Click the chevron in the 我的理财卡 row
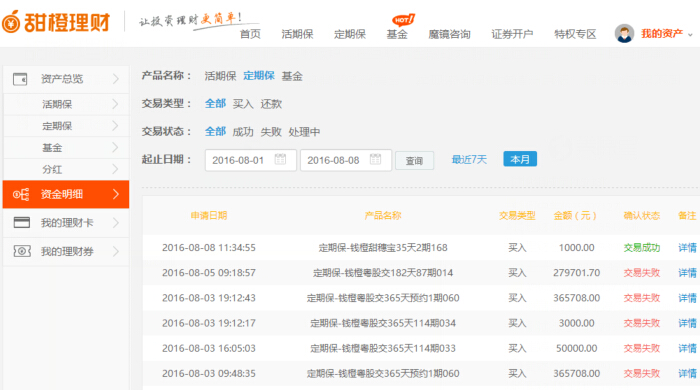 (x=116, y=223)
